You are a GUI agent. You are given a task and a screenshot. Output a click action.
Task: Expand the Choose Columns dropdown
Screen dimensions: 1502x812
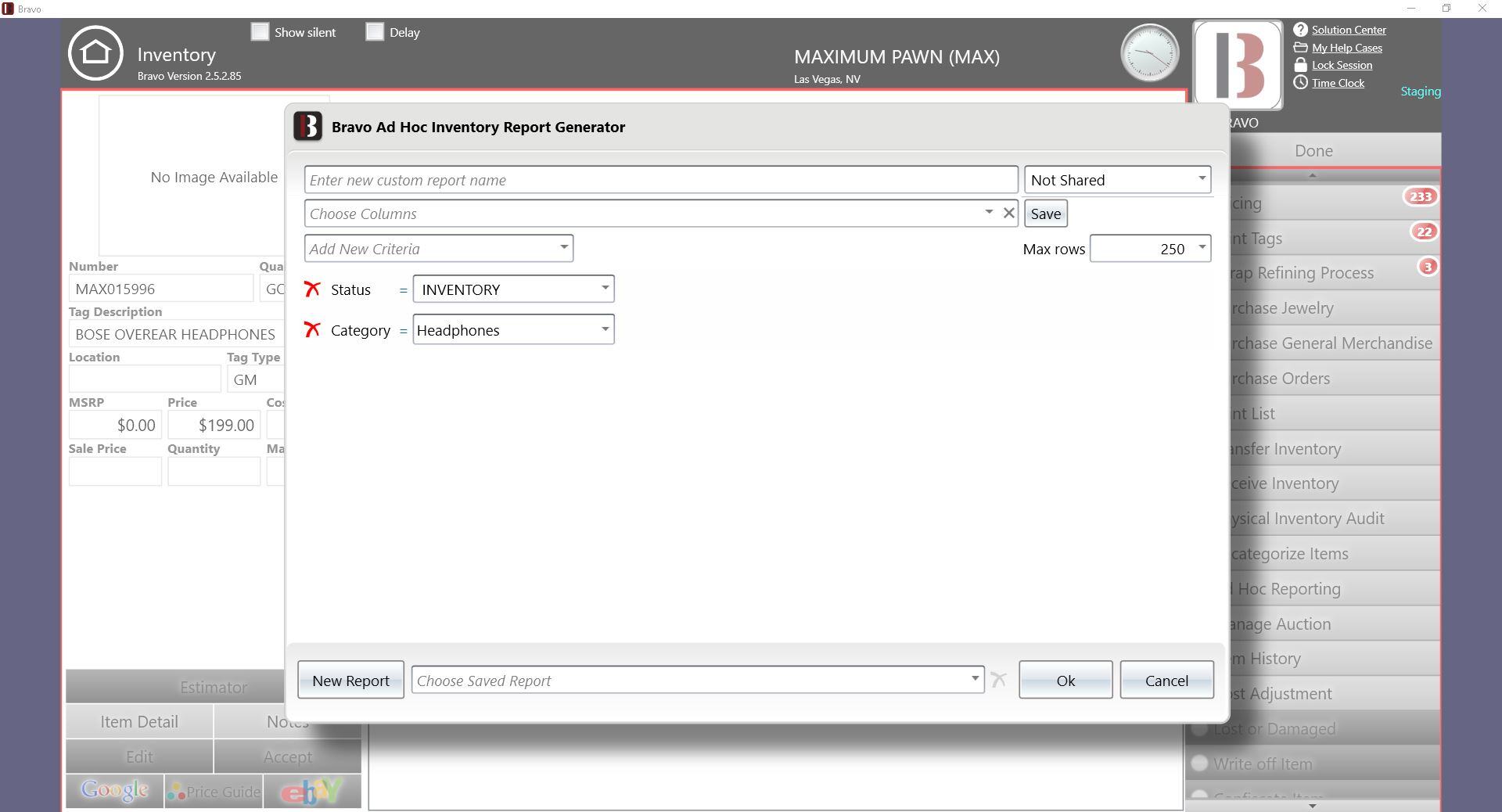pos(989,213)
